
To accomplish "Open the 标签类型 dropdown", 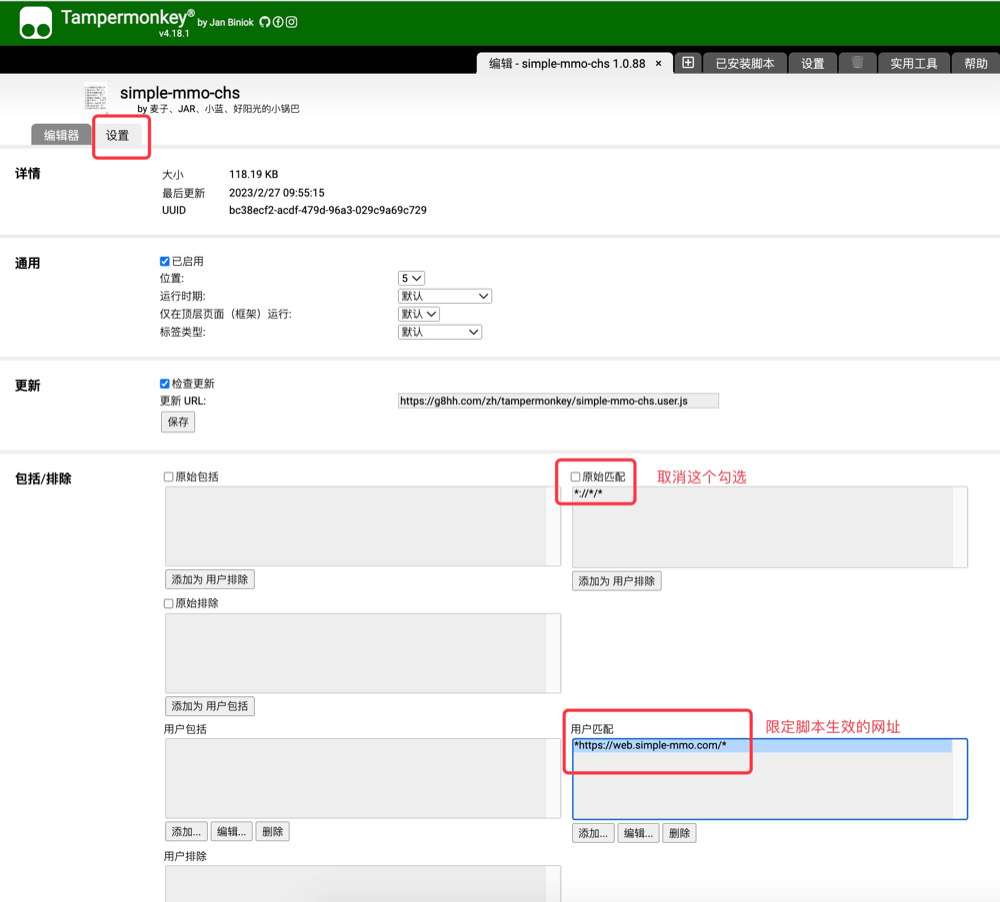I will tap(439, 332).
